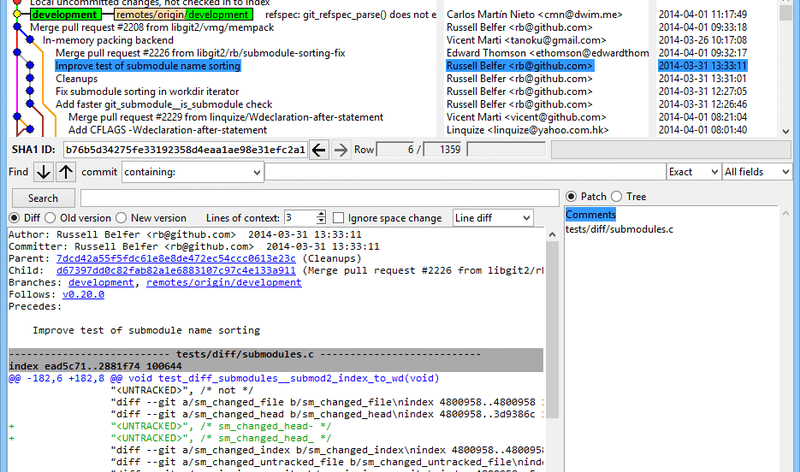Click the yellow graph node of development commit
This screenshot has height=472, width=800.
tap(17, 15)
